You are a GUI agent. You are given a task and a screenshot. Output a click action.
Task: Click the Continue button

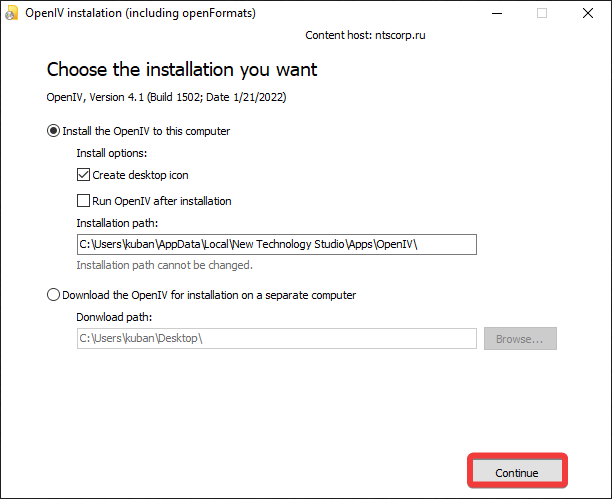click(517, 472)
